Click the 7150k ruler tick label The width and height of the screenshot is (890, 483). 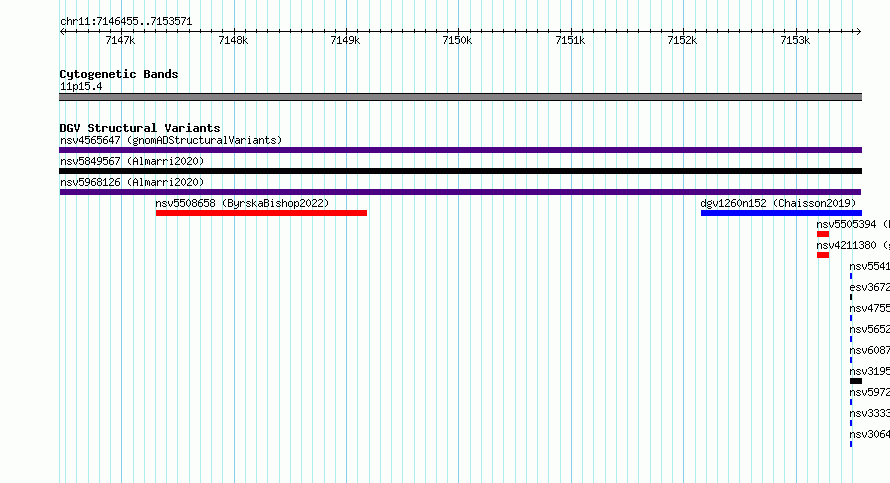pos(457,40)
